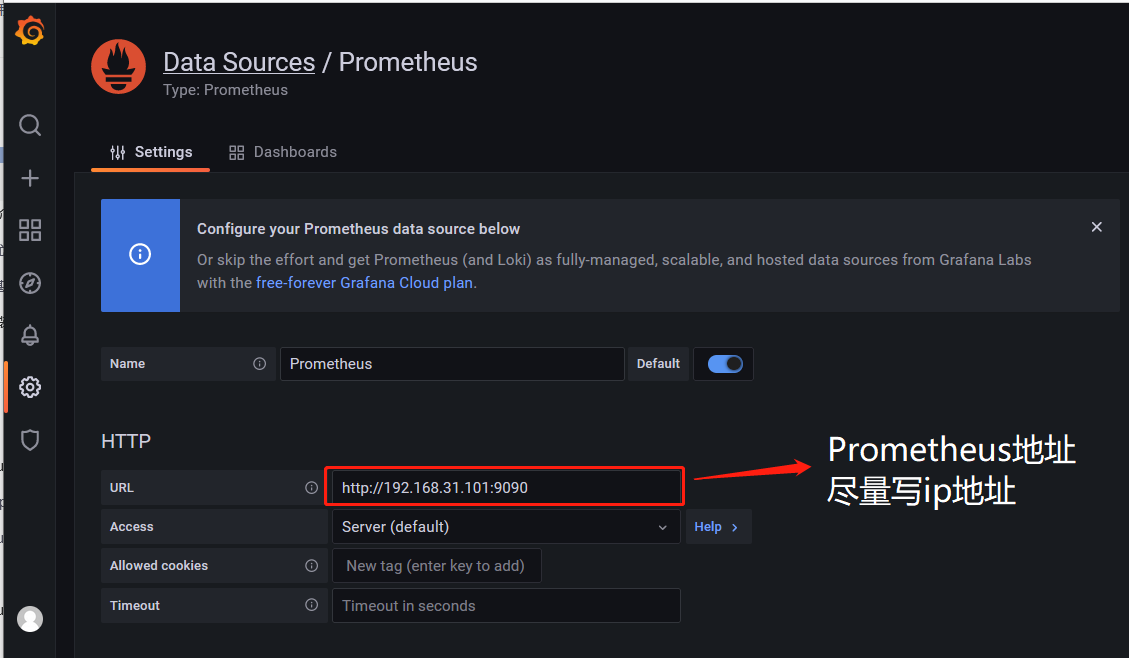The height and width of the screenshot is (658, 1129).
Task: Select the Settings tab
Action: pos(150,152)
